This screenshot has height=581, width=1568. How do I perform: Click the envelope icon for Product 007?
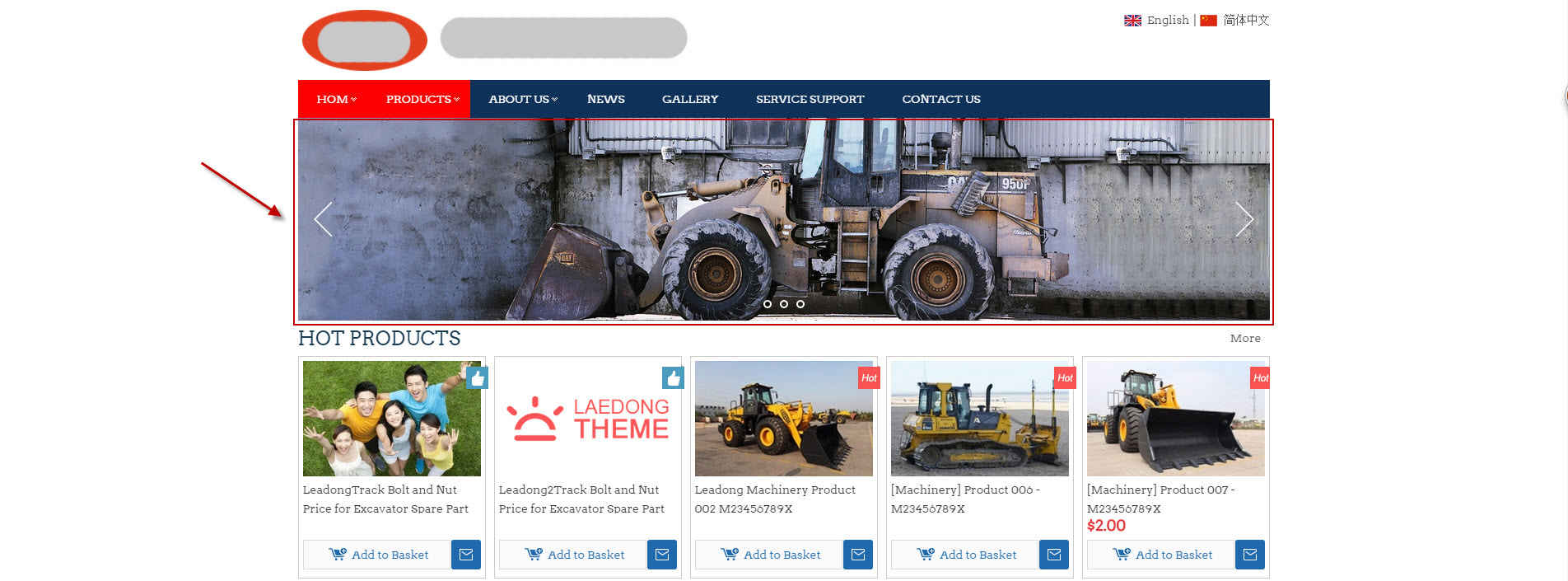click(1250, 555)
